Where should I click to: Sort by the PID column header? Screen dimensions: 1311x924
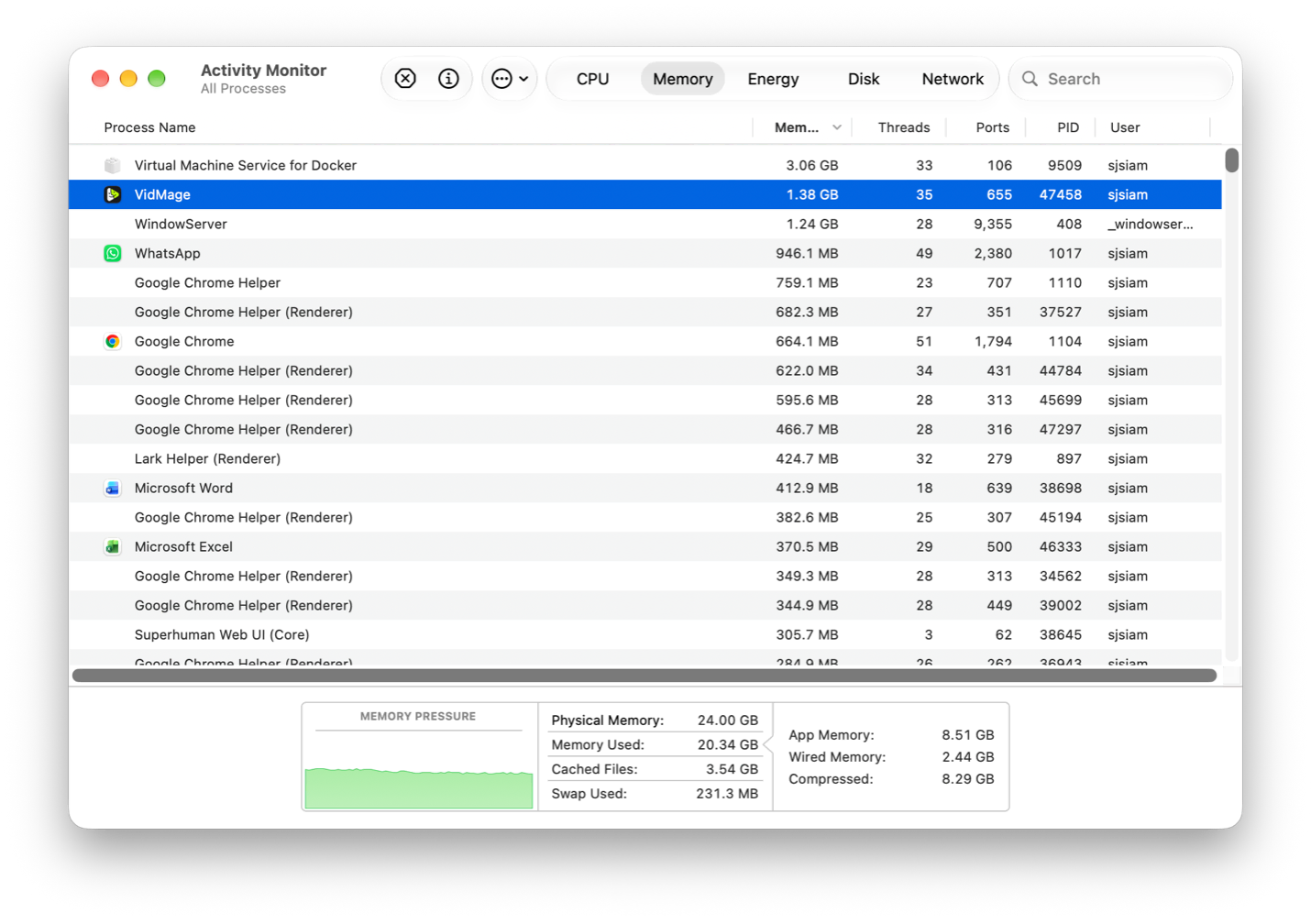pos(1068,127)
